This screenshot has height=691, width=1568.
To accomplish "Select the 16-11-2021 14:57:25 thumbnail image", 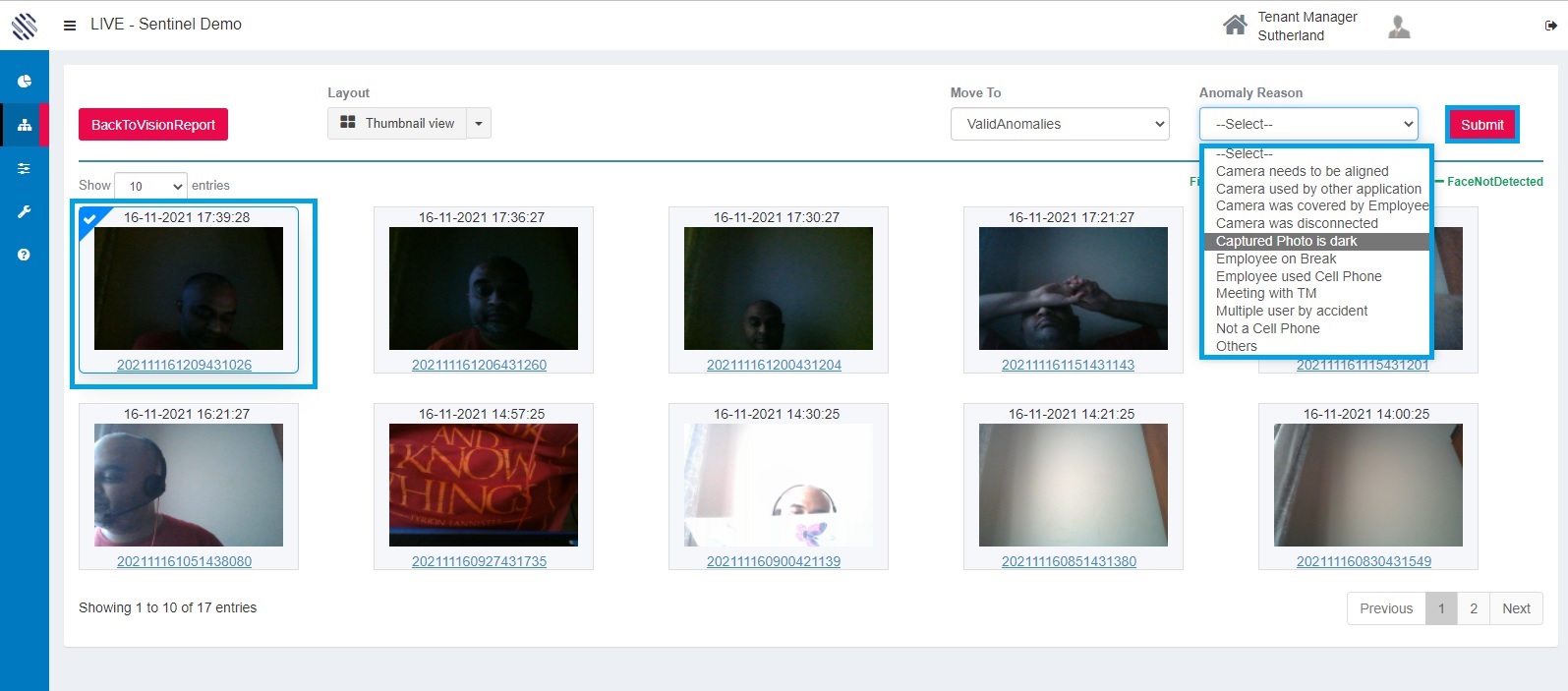I will pyautogui.click(x=484, y=485).
